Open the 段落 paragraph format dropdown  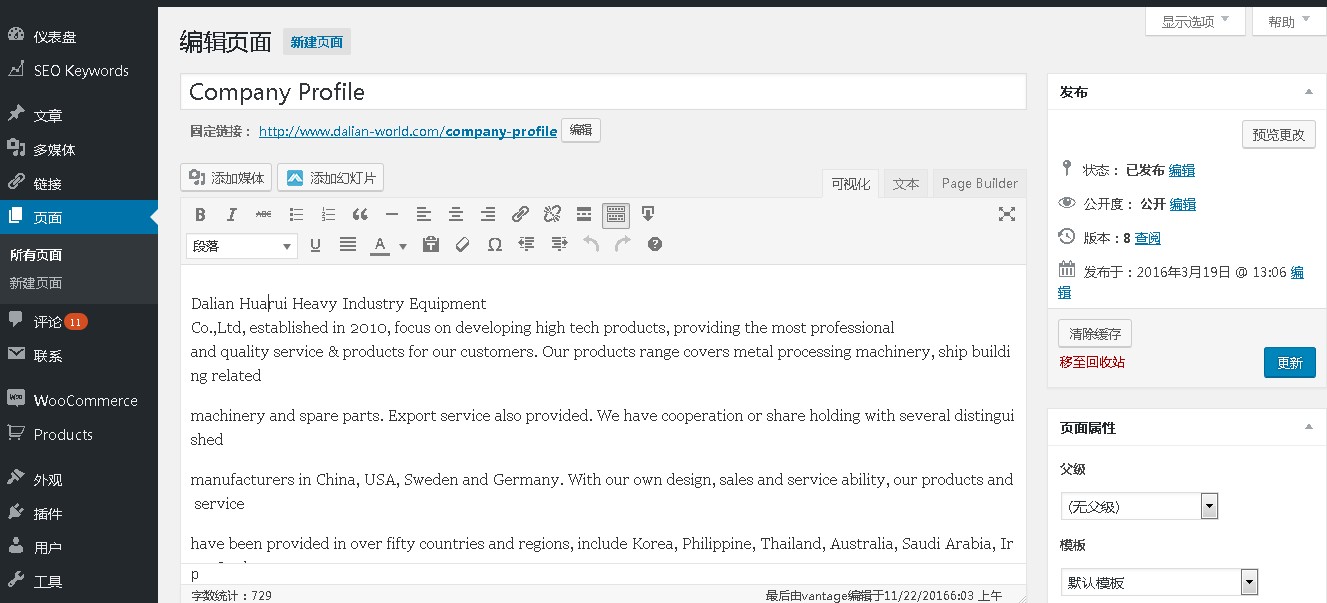[241, 245]
